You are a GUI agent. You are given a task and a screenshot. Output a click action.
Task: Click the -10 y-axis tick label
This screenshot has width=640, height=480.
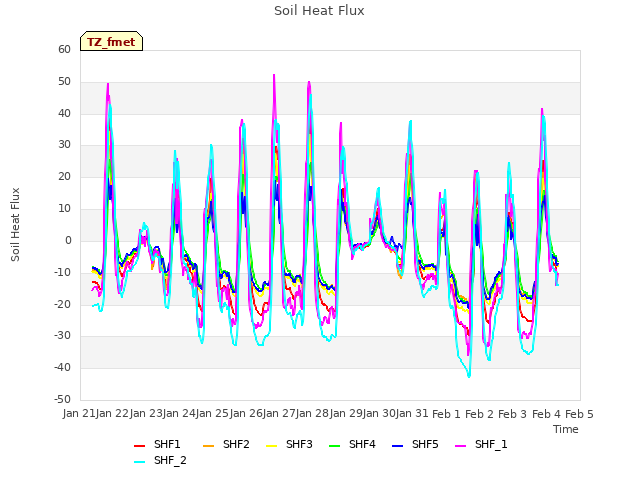pyautogui.click(x=63, y=273)
